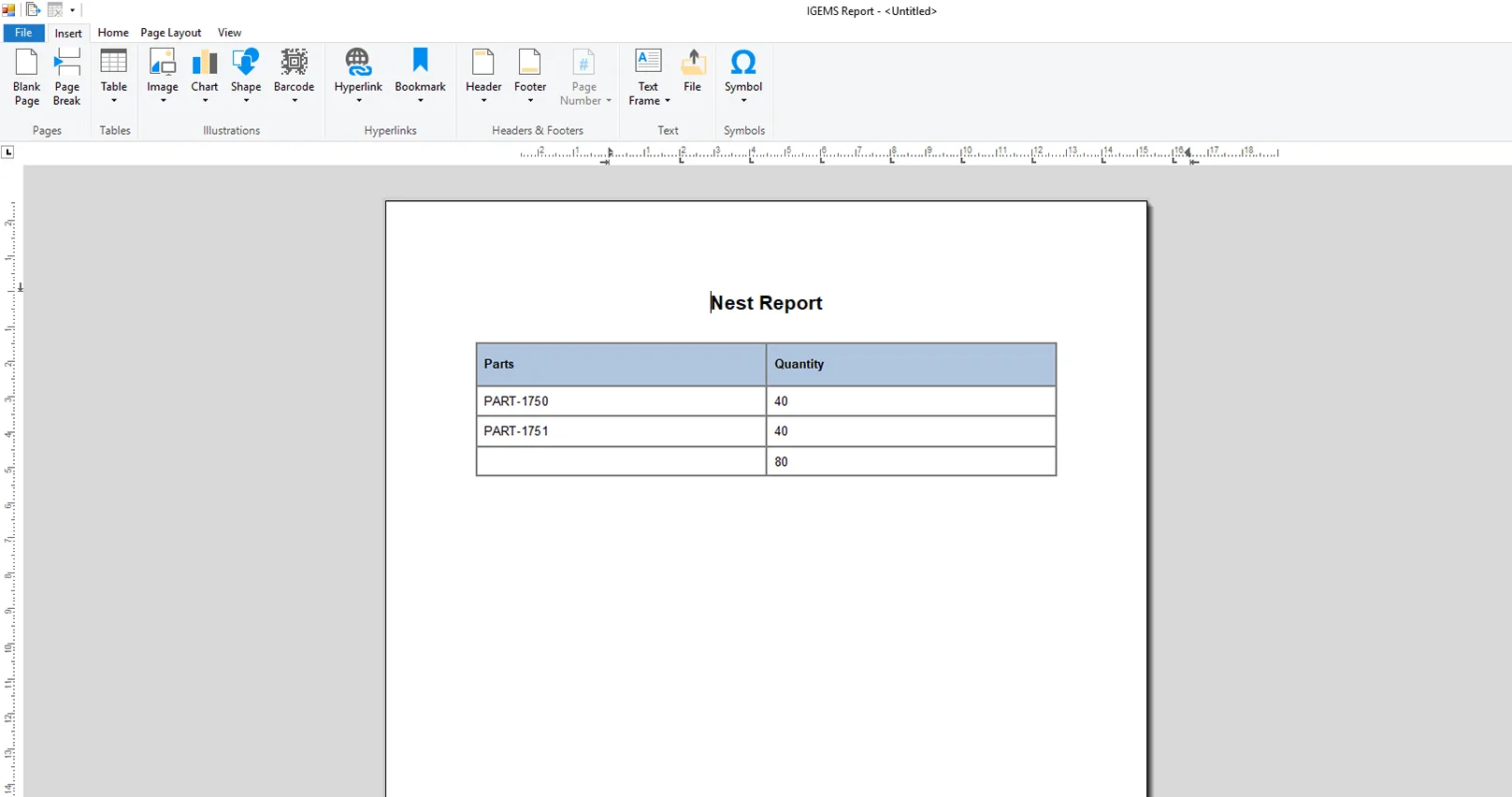Switch to the Home tab
Viewport: 1512px width, 797px height.
pyautogui.click(x=113, y=33)
